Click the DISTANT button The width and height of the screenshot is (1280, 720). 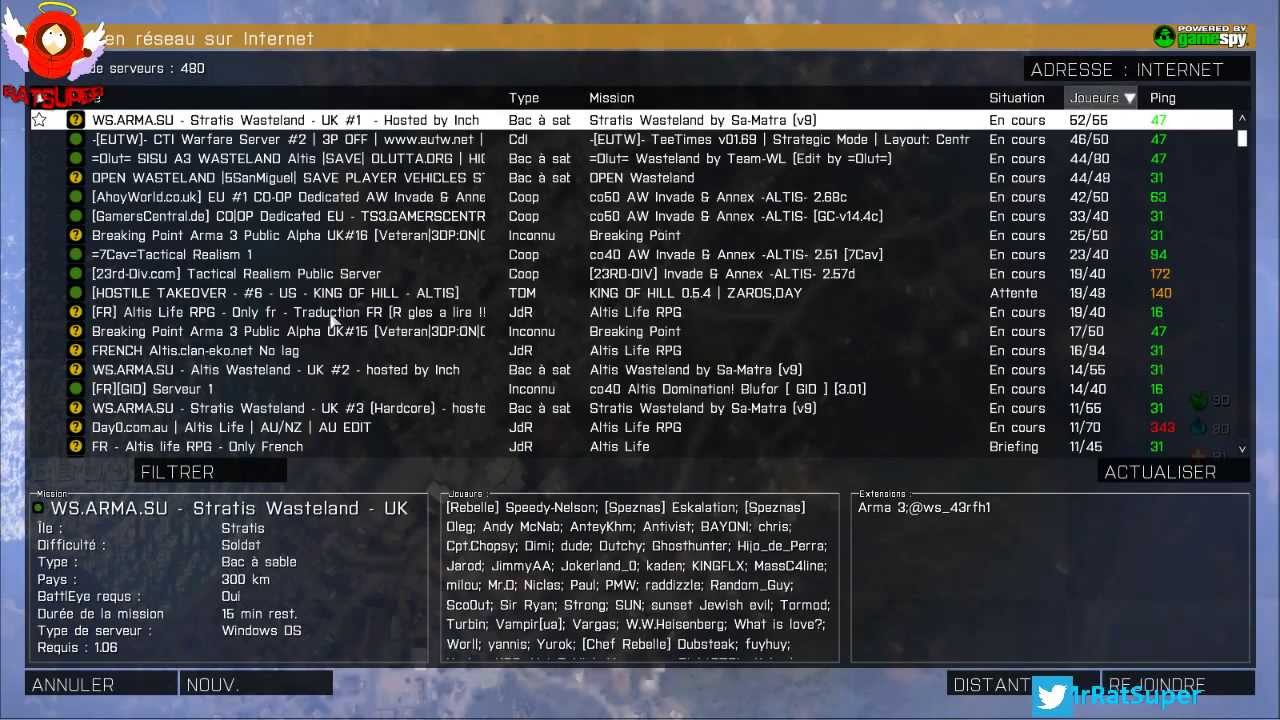[x=1022, y=685]
